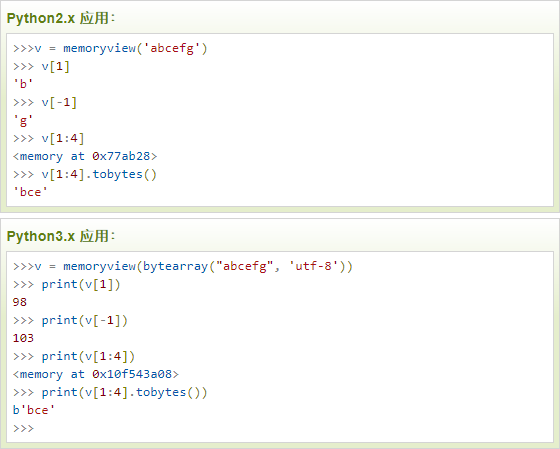This screenshot has height=449, width=560.
Task: Click the 'Python2.x 应用:' heading
Action: tap(61, 18)
